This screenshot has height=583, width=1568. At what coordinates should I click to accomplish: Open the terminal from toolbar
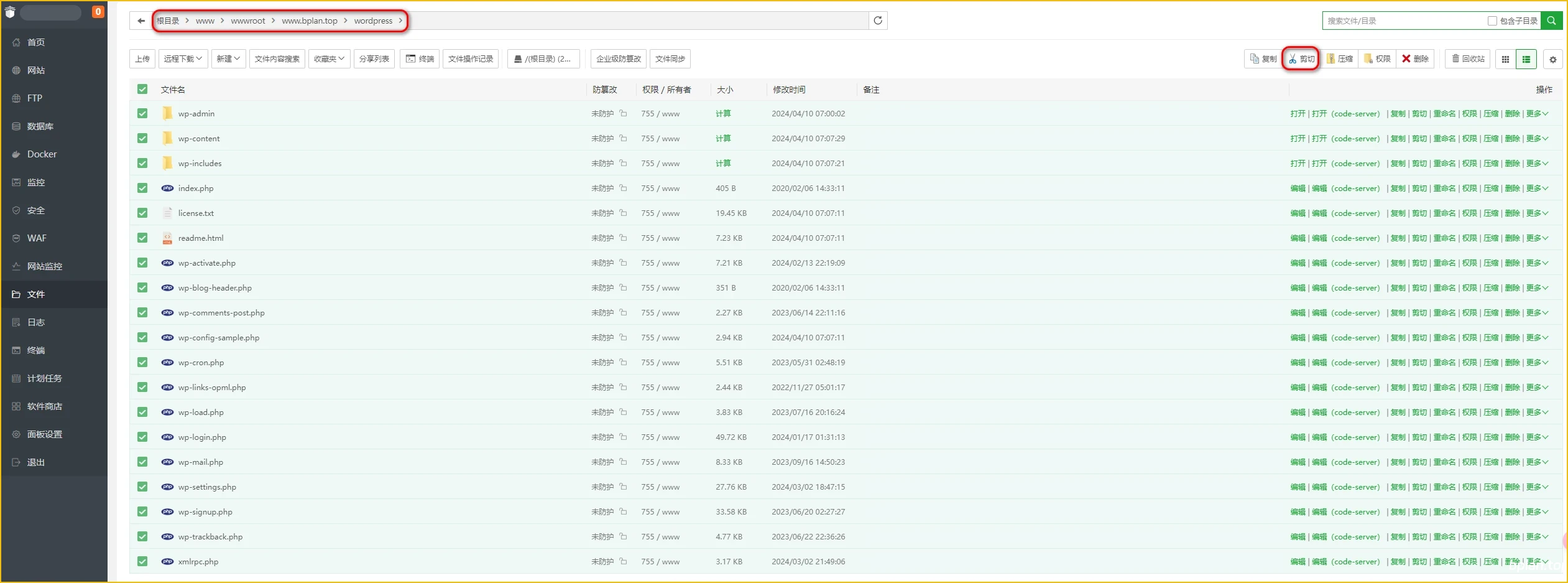tap(420, 58)
